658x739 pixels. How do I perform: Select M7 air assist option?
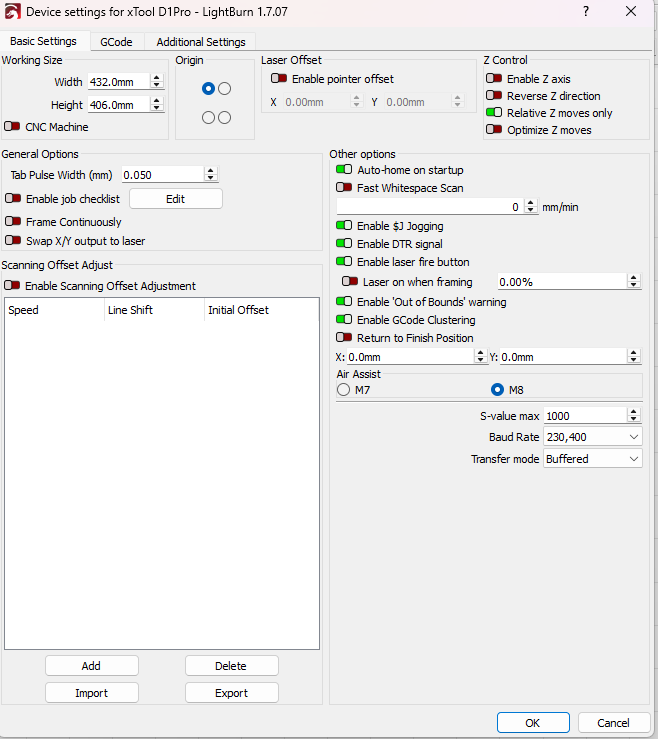point(344,390)
